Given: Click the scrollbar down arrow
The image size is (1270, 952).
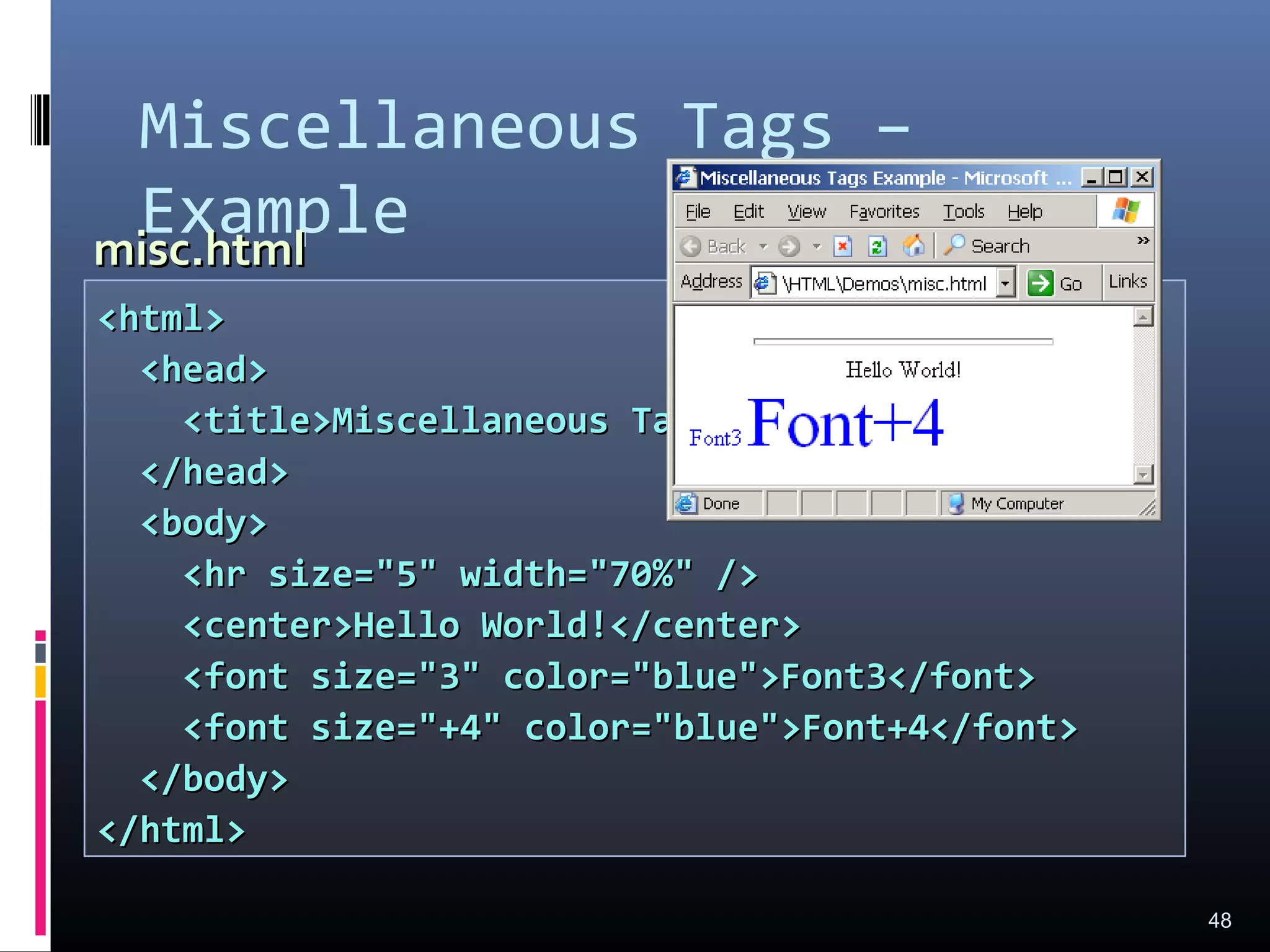Looking at the screenshot, I should click(1143, 475).
